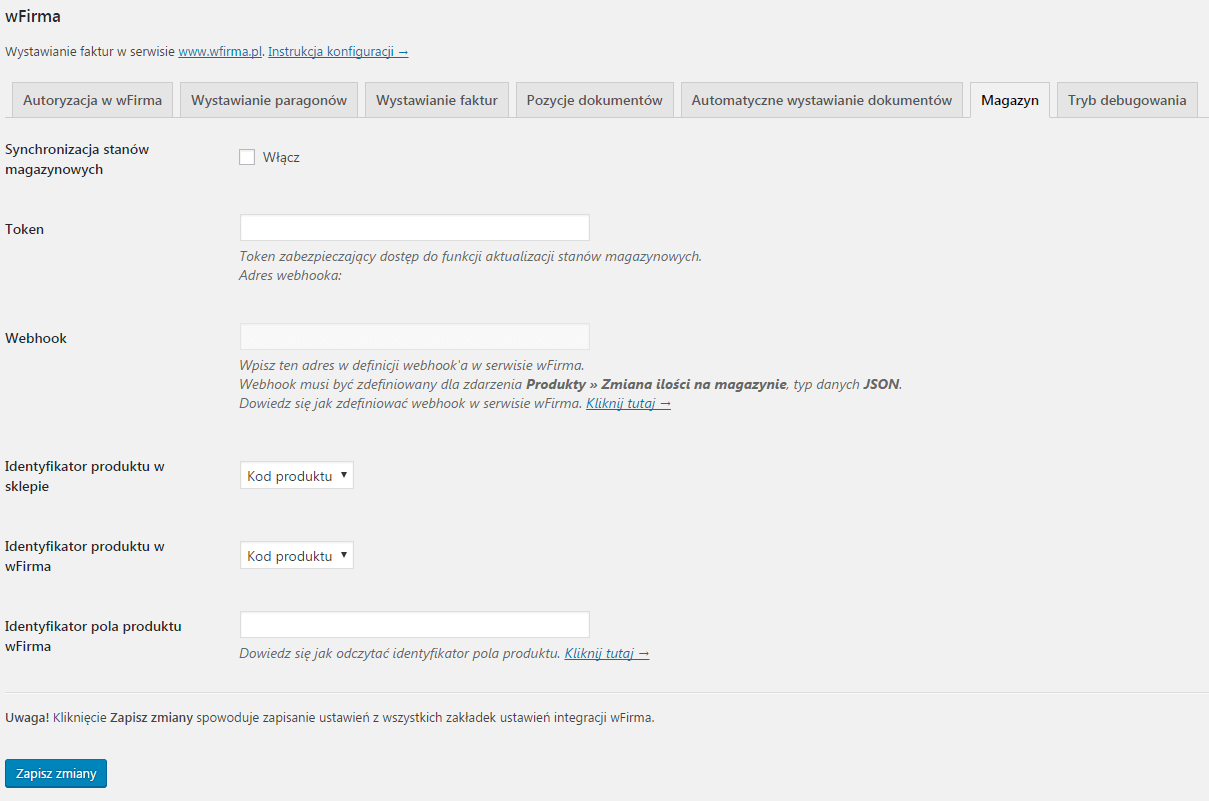Switch to the Autoryzacja w wFirma tab
Image resolution: width=1209 pixels, height=801 pixels.
pyautogui.click(x=92, y=100)
